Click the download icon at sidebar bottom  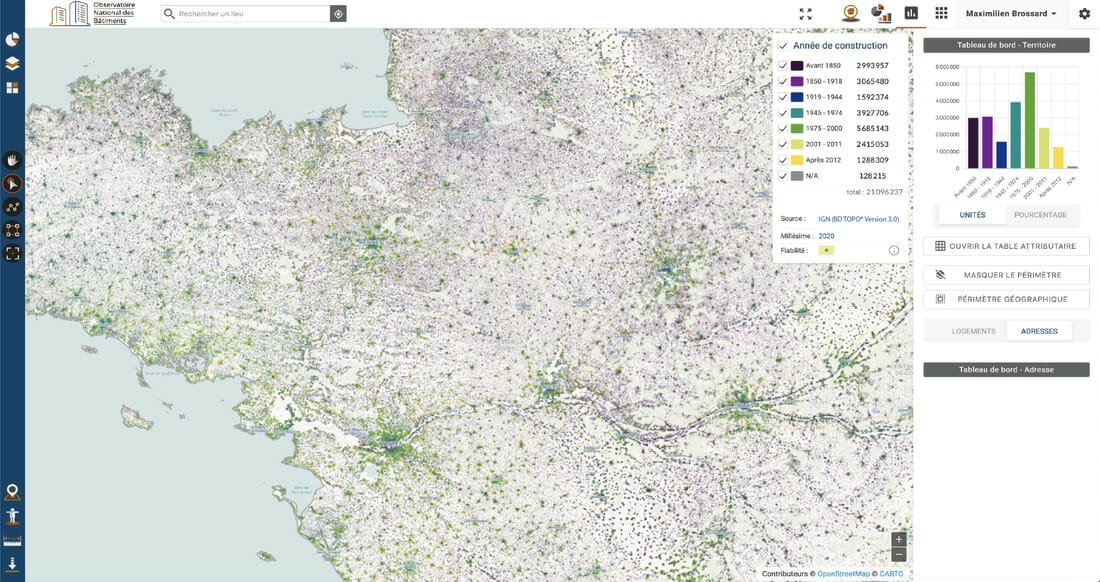(12, 564)
